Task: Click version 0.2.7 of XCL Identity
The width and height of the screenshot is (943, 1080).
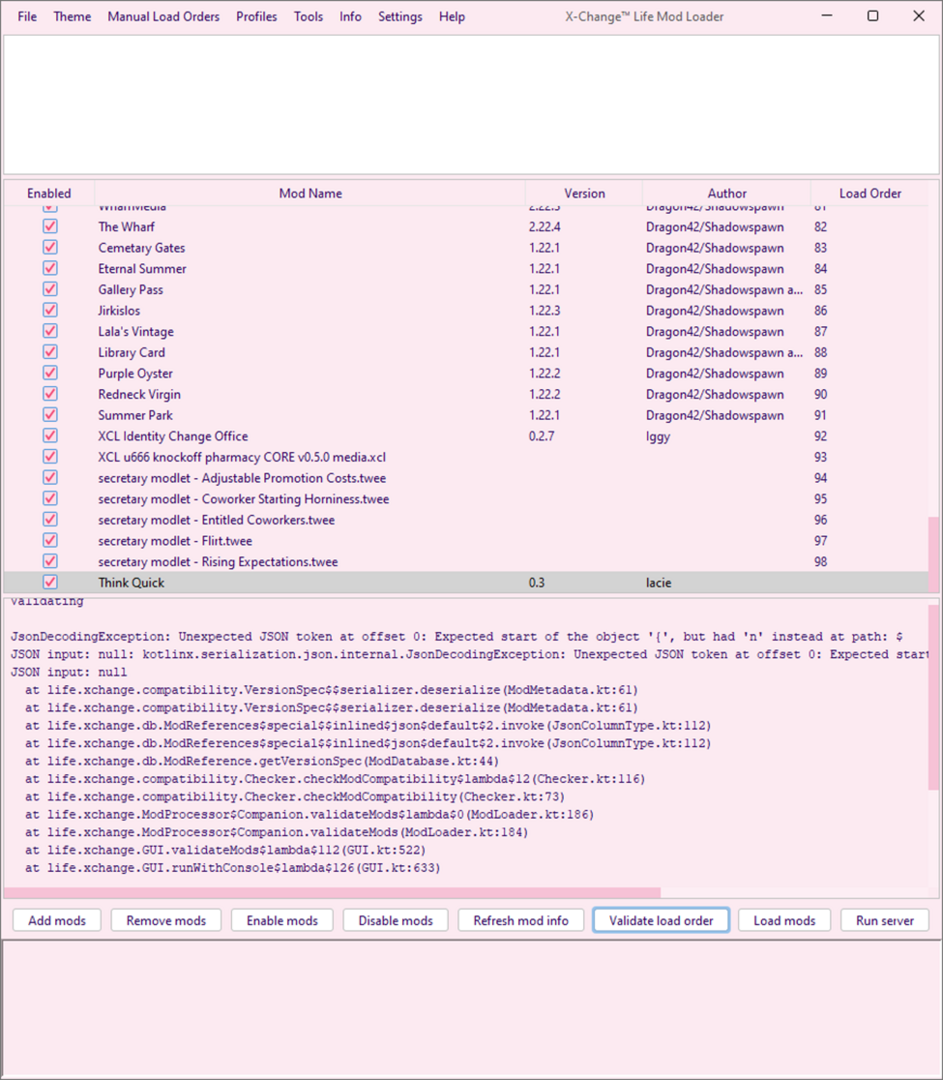Action: 541,436
